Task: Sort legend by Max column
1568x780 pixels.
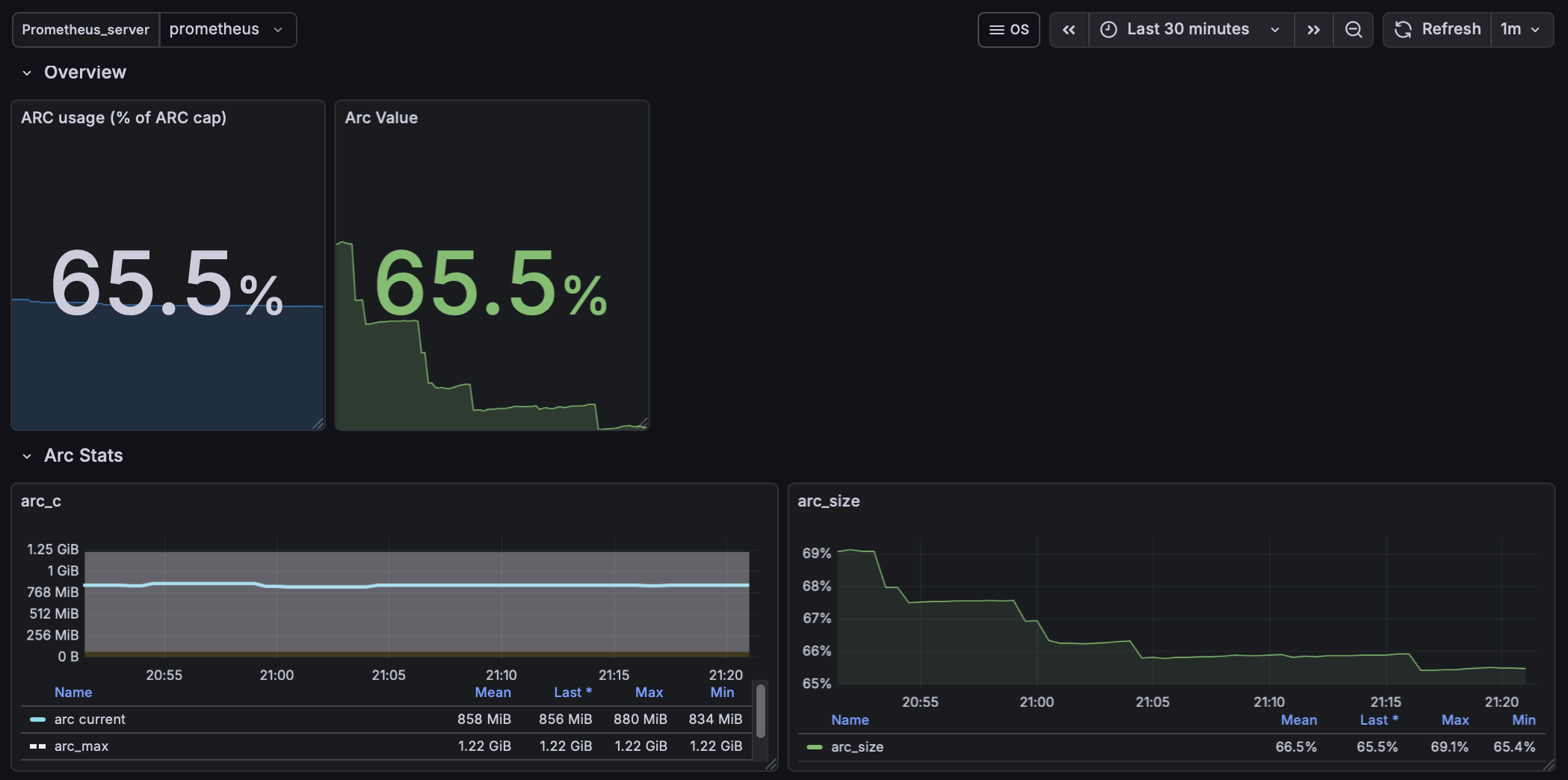Action: coord(648,692)
